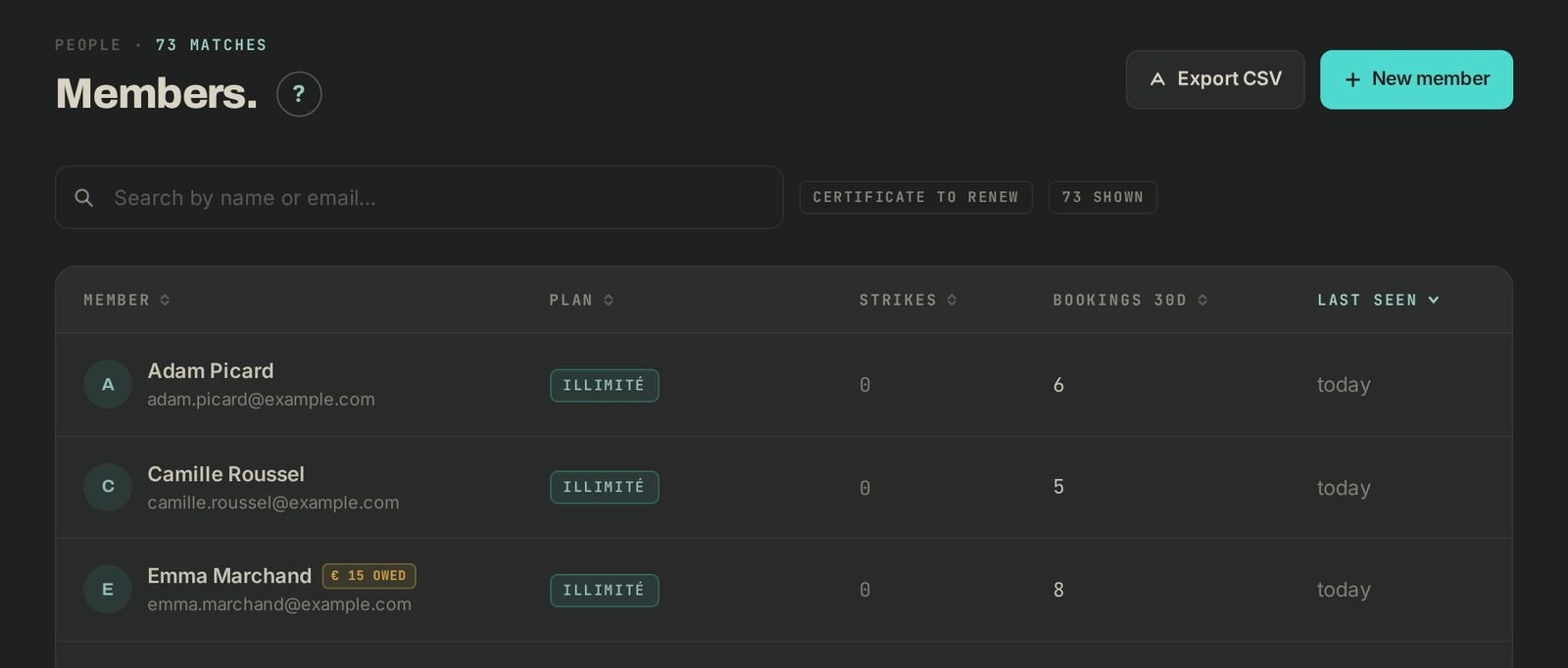Image resolution: width=1568 pixels, height=668 pixels.
Task: Click Emma Marchand's strikes value 0
Action: point(865,590)
